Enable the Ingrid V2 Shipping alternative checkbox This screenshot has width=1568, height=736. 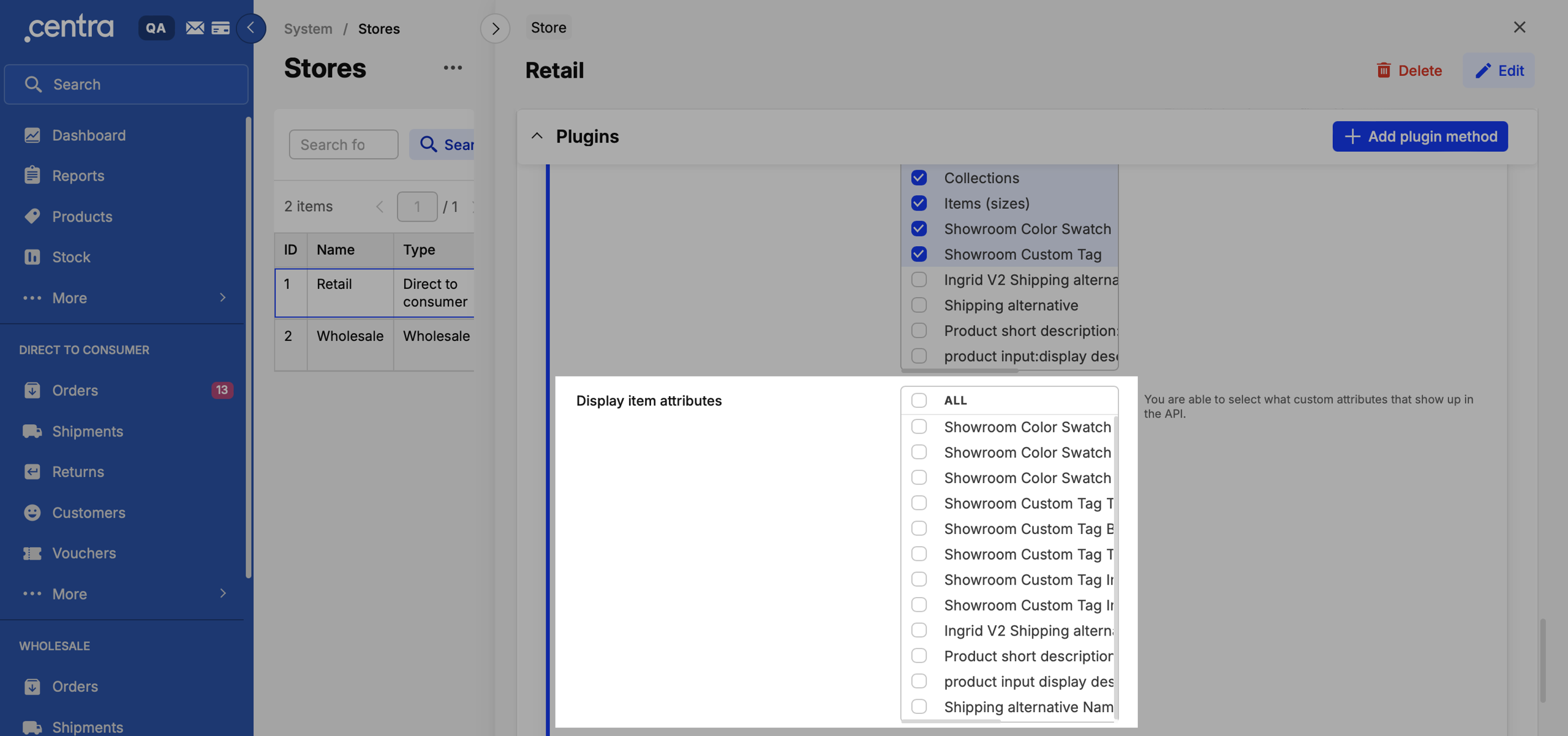(919, 279)
